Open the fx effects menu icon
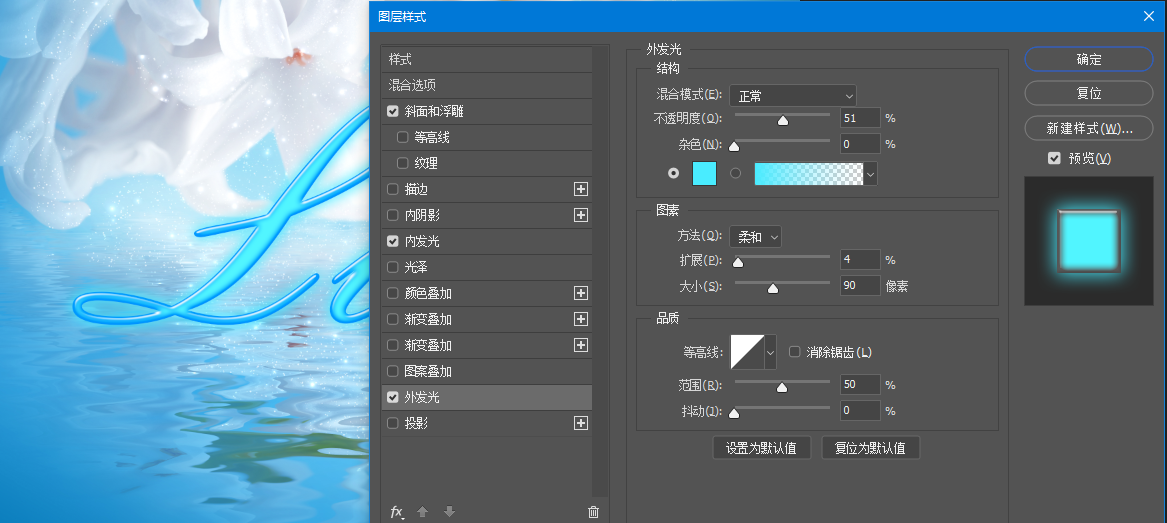The height and width of the screenshot is (523, 1167). [x=396, y=512]
